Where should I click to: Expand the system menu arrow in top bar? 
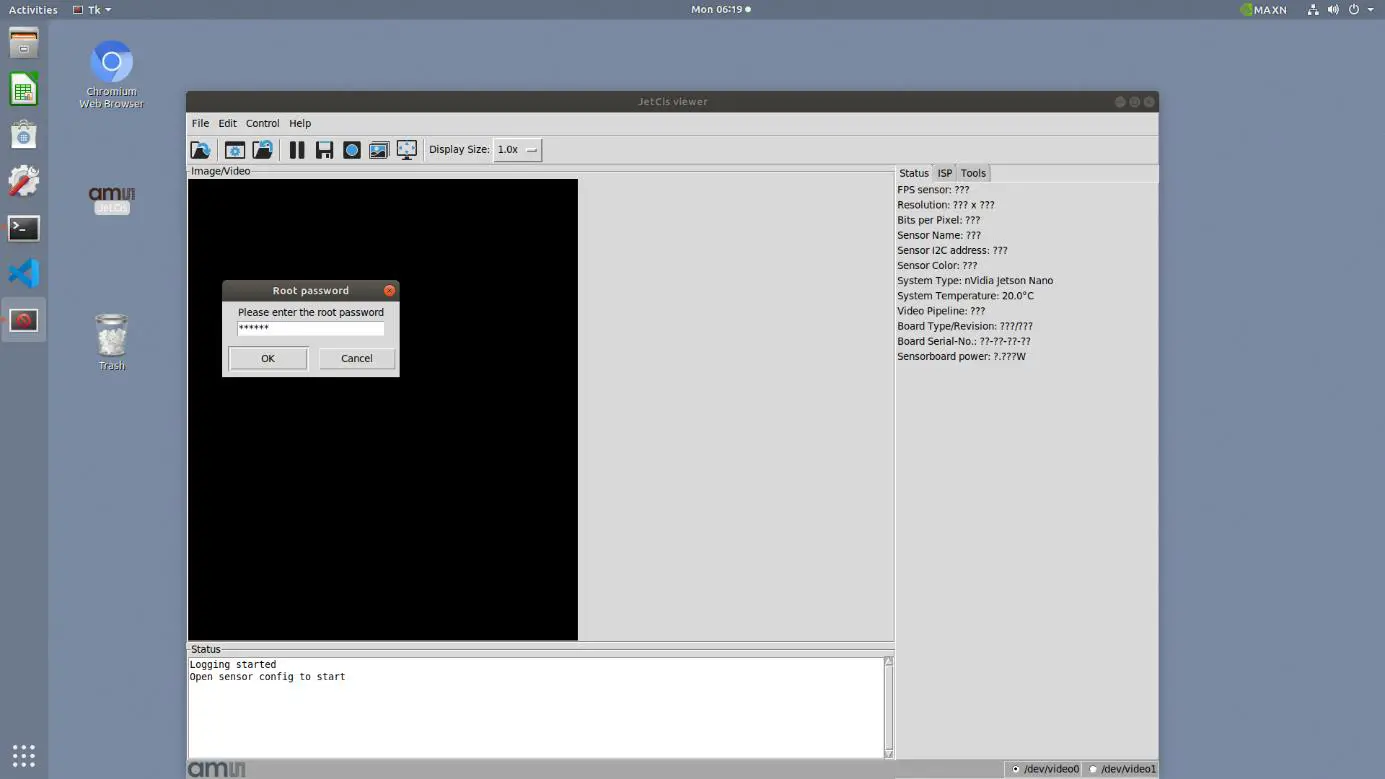[1371, 10]
